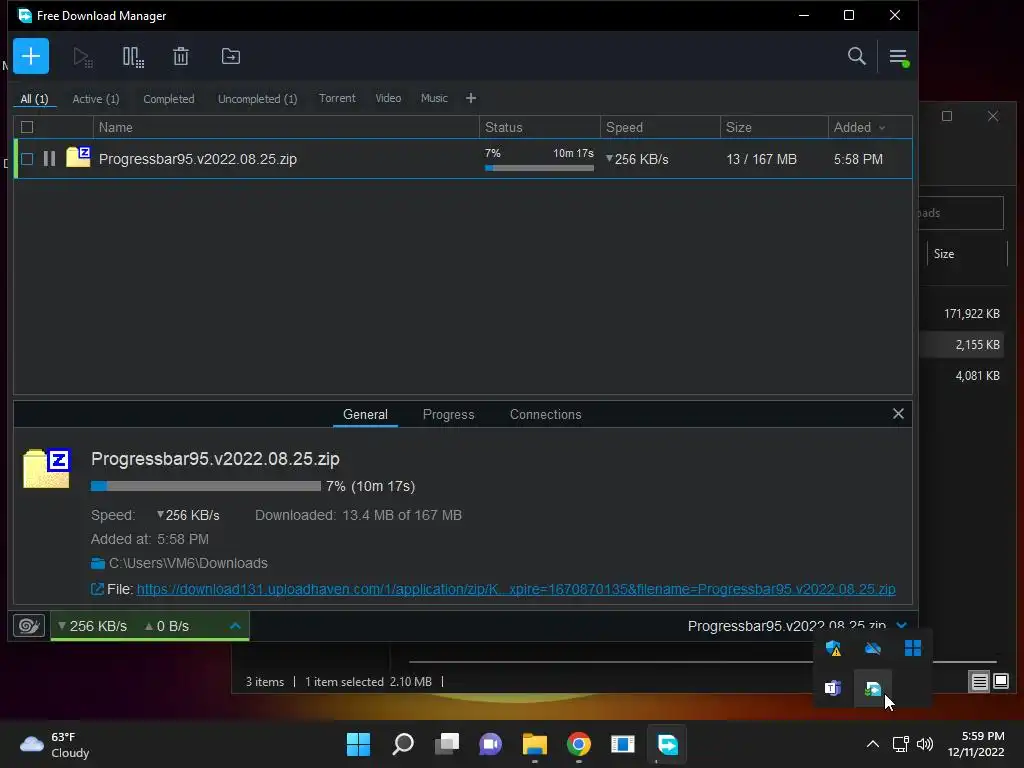Screen dimensions: 1024x768
Task: Pause selected downloads in toolbar
Action: point(133,57)
